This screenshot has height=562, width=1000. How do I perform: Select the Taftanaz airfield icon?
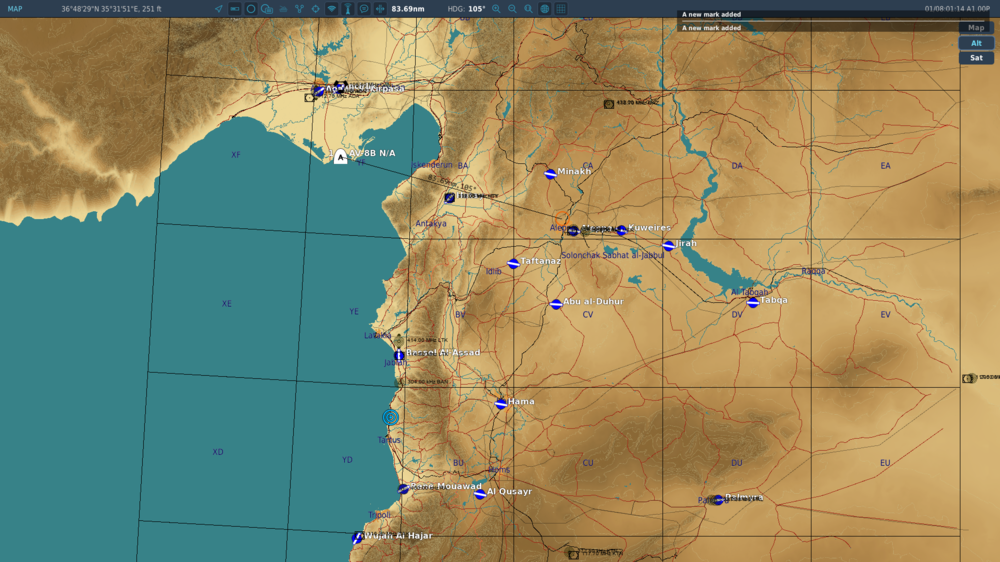(513, 263)
